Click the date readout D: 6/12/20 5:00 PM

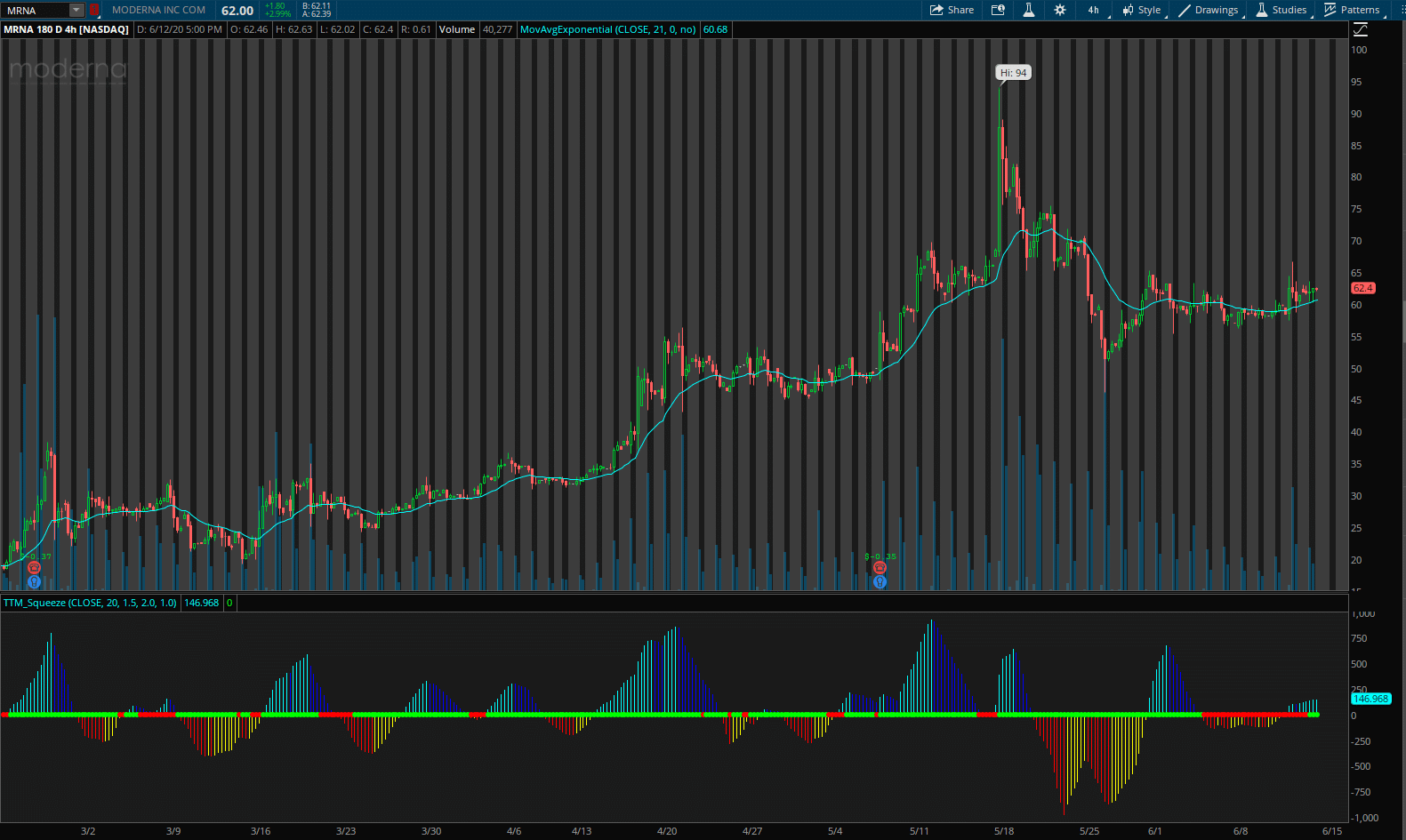pyautogui.click(x=180, y=29)
